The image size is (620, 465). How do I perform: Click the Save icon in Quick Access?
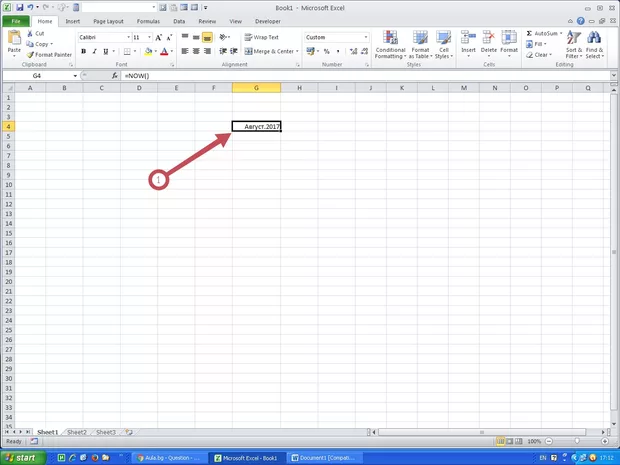tap(20, 8)
